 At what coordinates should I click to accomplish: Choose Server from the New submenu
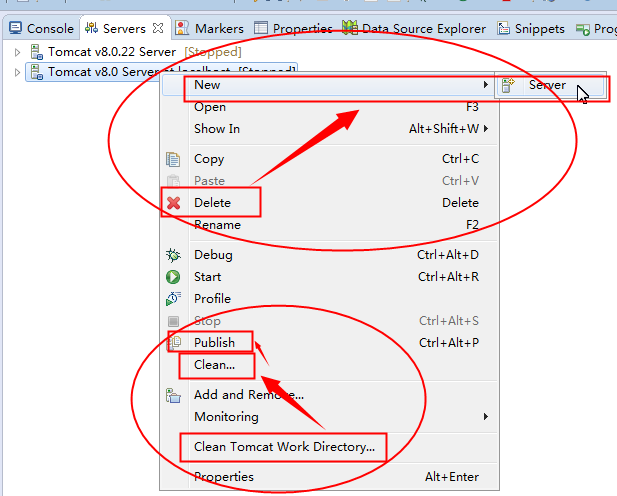tap(550, 85)
